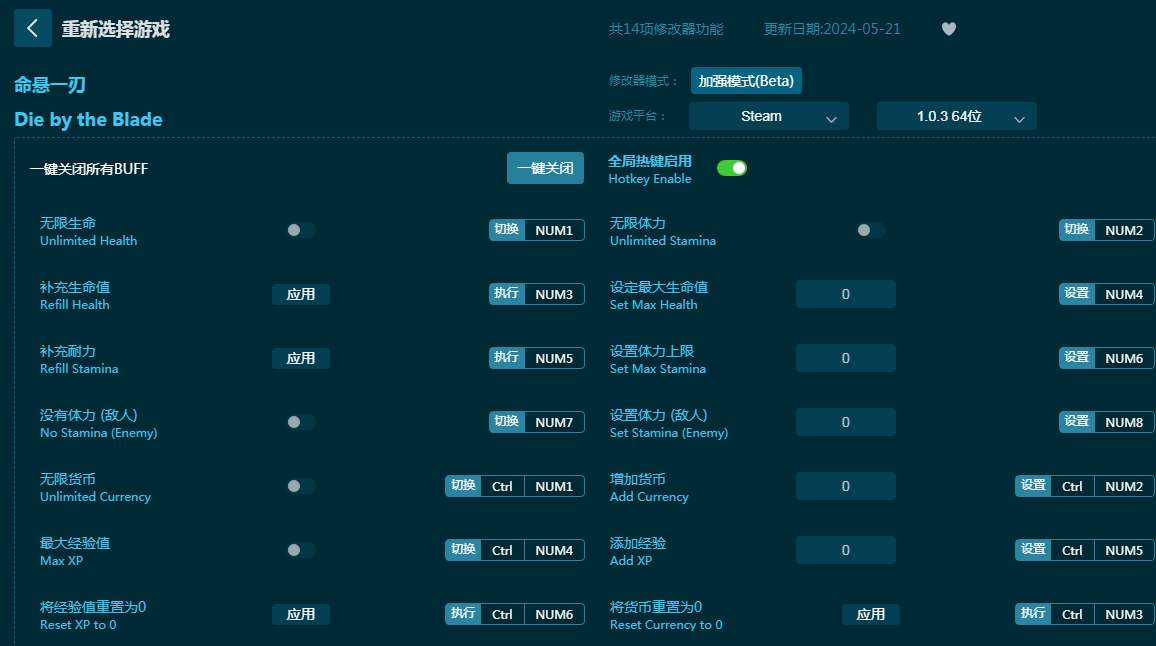
Task: Click 切换 hotkey button for Max XP
Action: pyautogui.click(x=463, y=550)
